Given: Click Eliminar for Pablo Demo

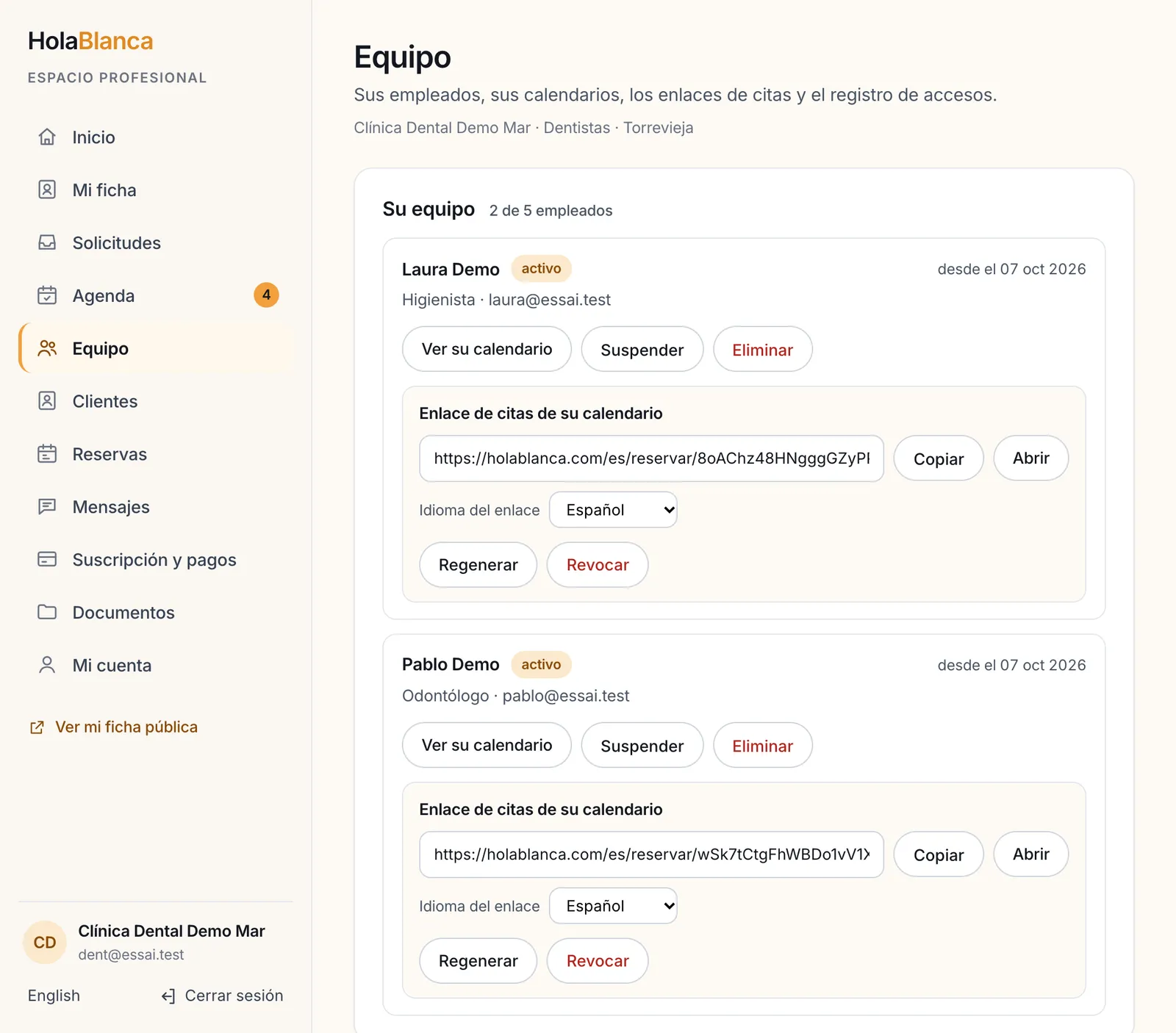Looking at the screenshot, I should click(763, 746).
